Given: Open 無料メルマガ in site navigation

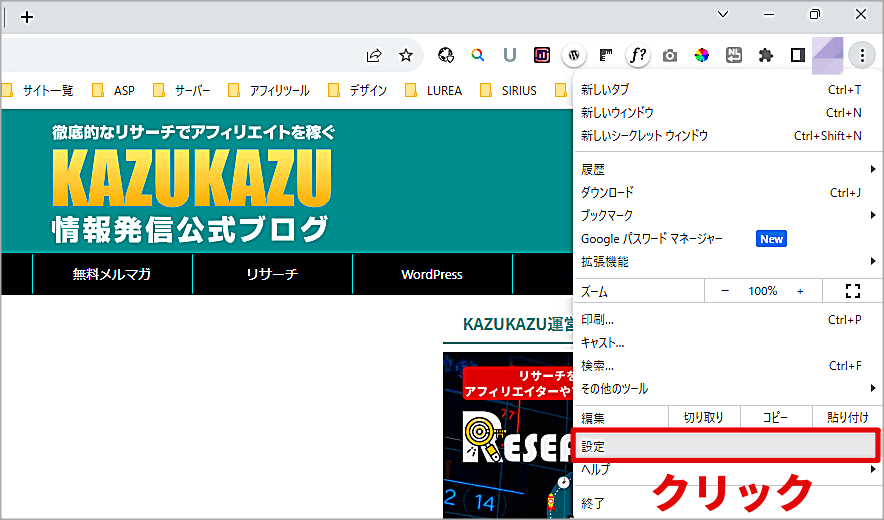Looking at the screenshot, I should [x=112, y=274].
